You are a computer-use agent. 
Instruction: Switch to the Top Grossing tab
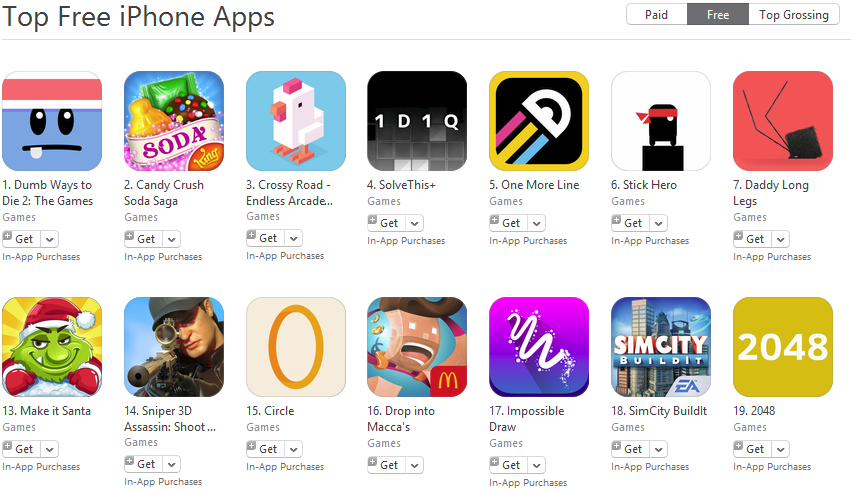tap(793, 15)
